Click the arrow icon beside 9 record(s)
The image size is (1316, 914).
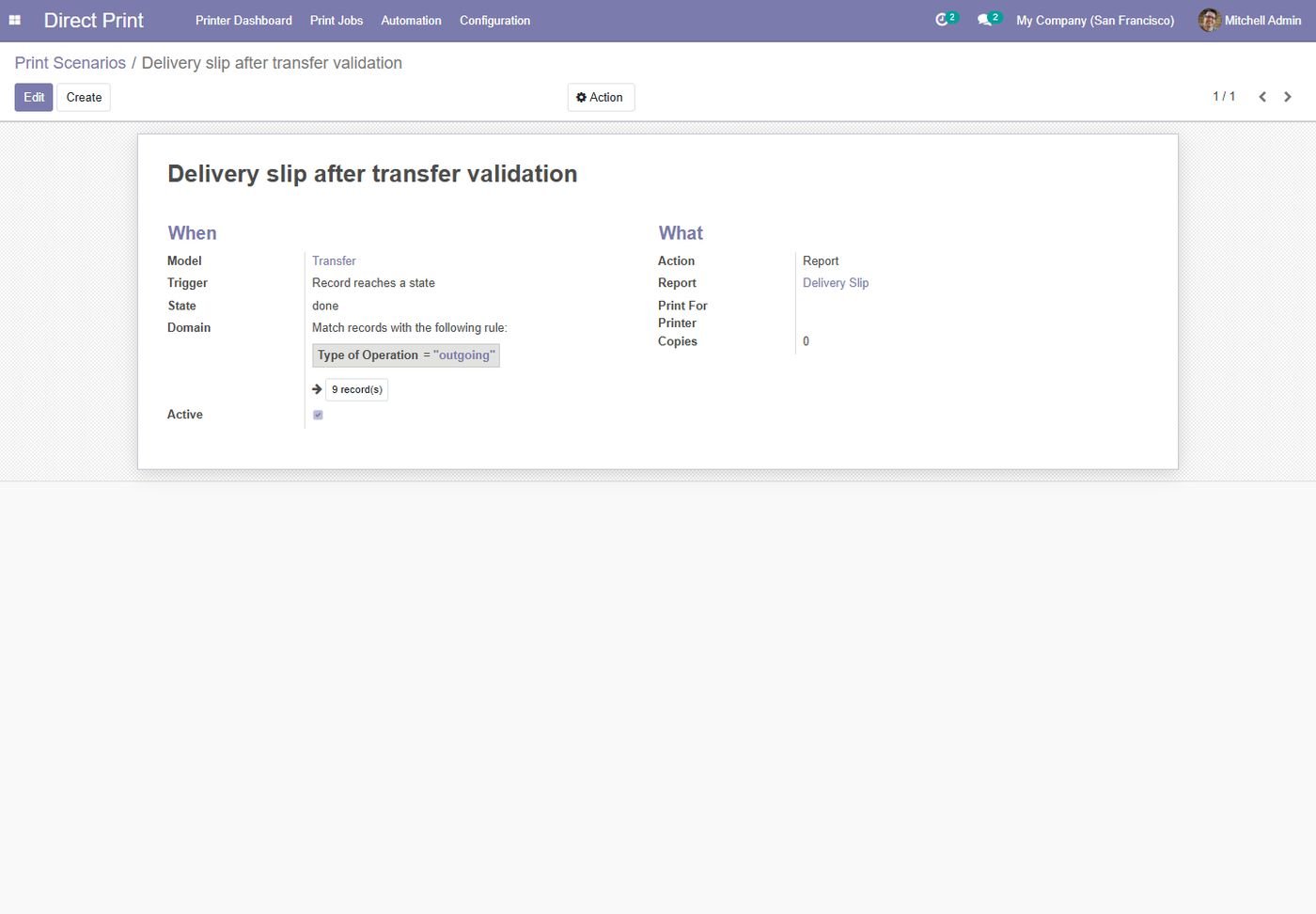(x=317, y=389)
